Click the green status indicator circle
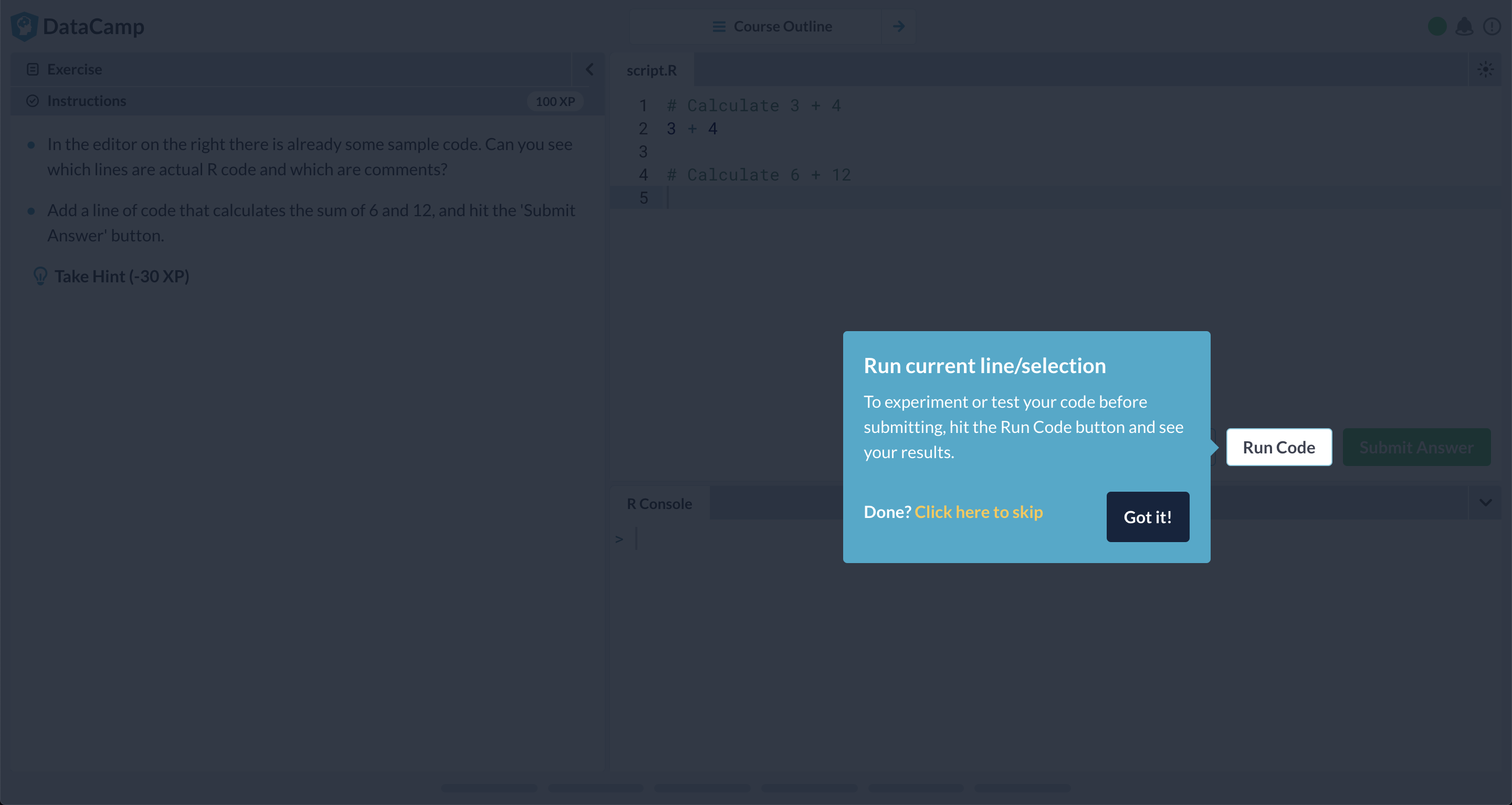This screenshot has height=805, width=1512. pyautogui.click(x=1437, y=26)
